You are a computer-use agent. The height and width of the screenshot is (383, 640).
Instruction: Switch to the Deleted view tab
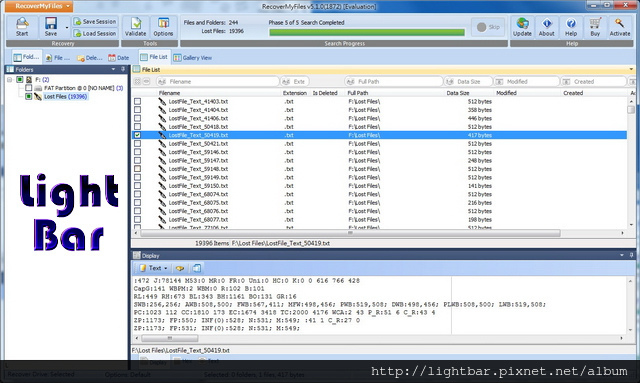(89, 58)
